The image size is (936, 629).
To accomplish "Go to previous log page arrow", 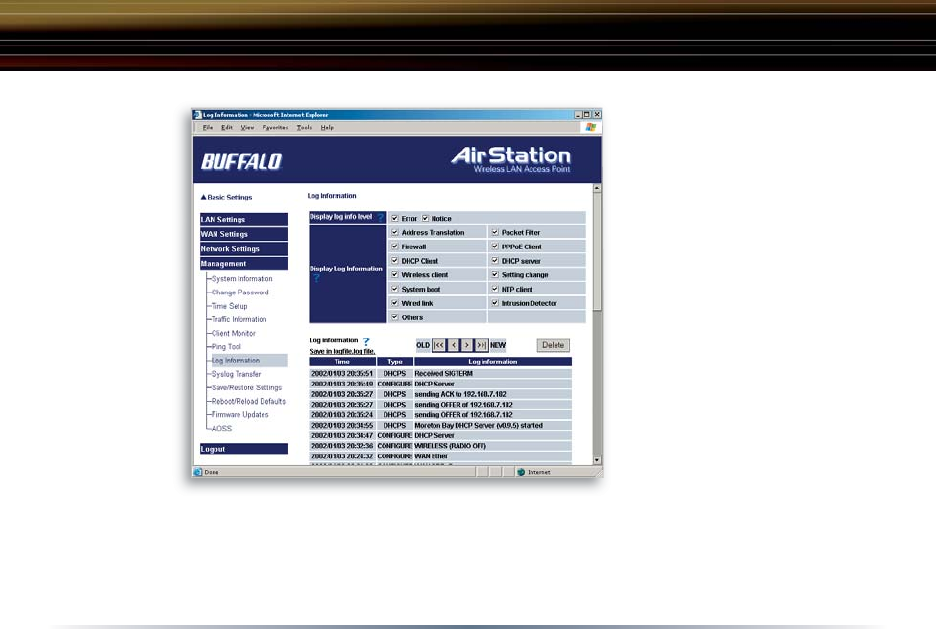I will click(x=454, y=345).
